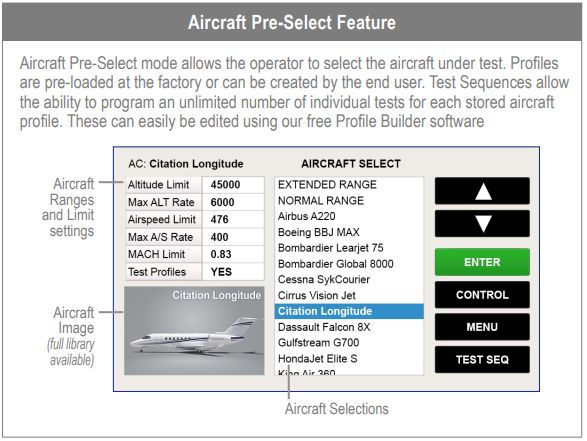Viewport: 587px width, 441px height.
Task: Click the Citation Longitude aircraft image
Action: (x=194, y=331)
